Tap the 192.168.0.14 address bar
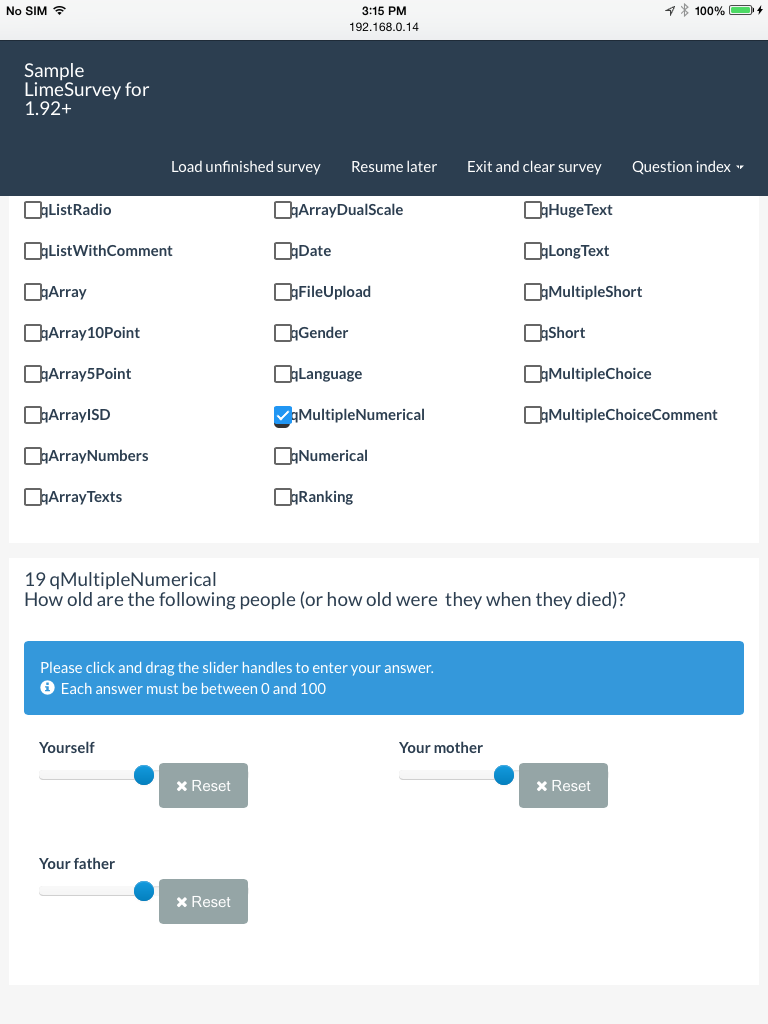The image size is (768, 1024). tap(384, 27)
